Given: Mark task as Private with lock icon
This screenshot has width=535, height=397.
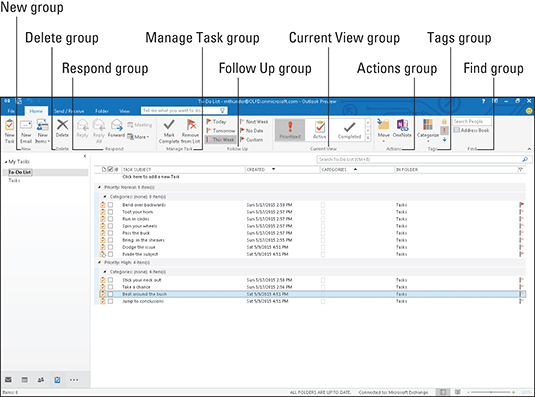Looking at the screenshot, I should click(444, 121).
